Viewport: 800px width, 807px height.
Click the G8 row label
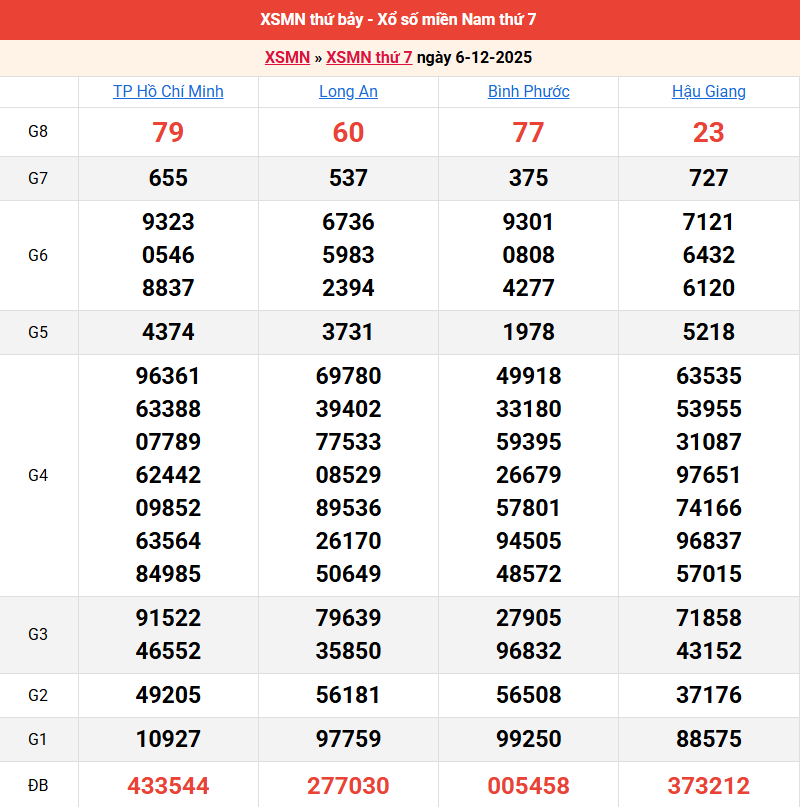point(38,132)
